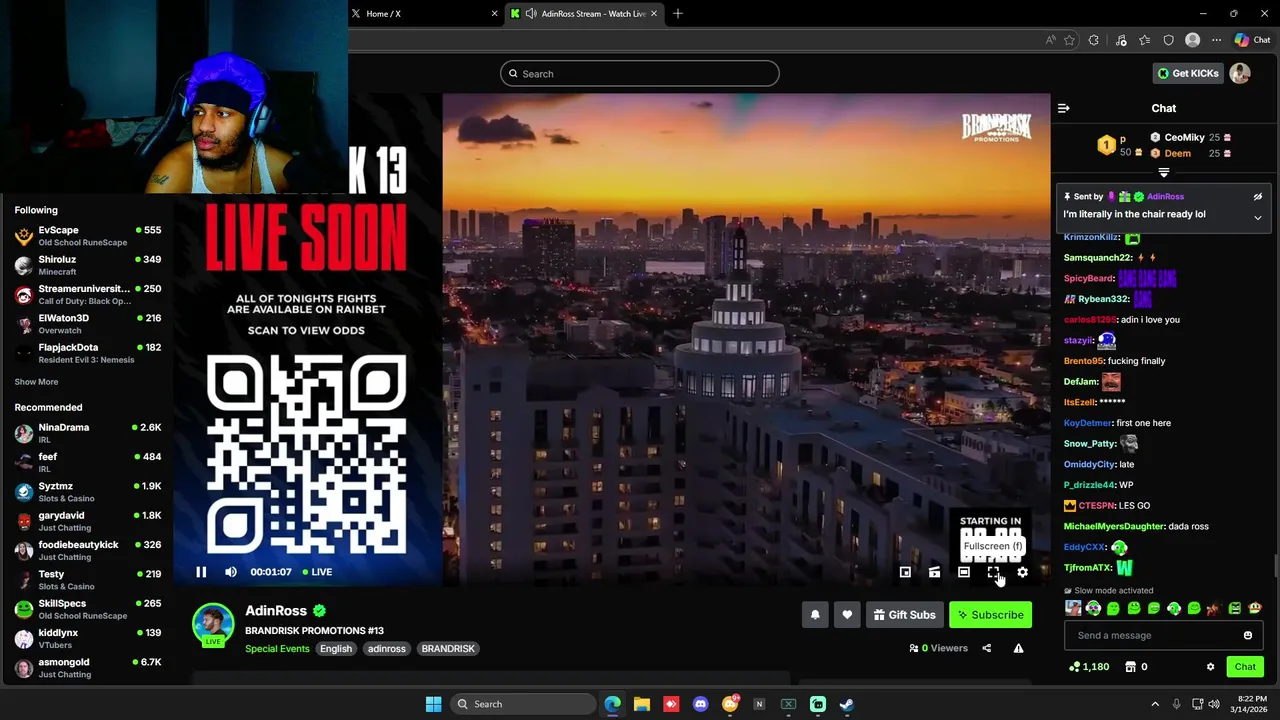Open ElWaton3D channel in sidebar
Screen dimensions: 1280x720
pyautogui.click(x=88, y=323)
